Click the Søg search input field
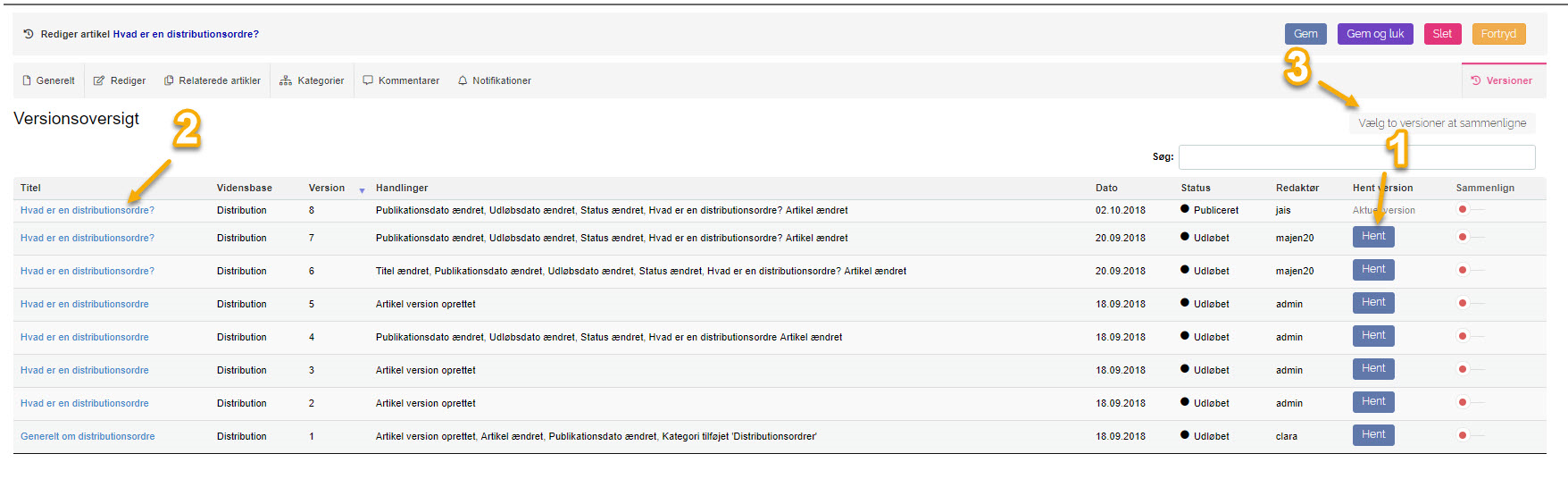 point(1356,157)
